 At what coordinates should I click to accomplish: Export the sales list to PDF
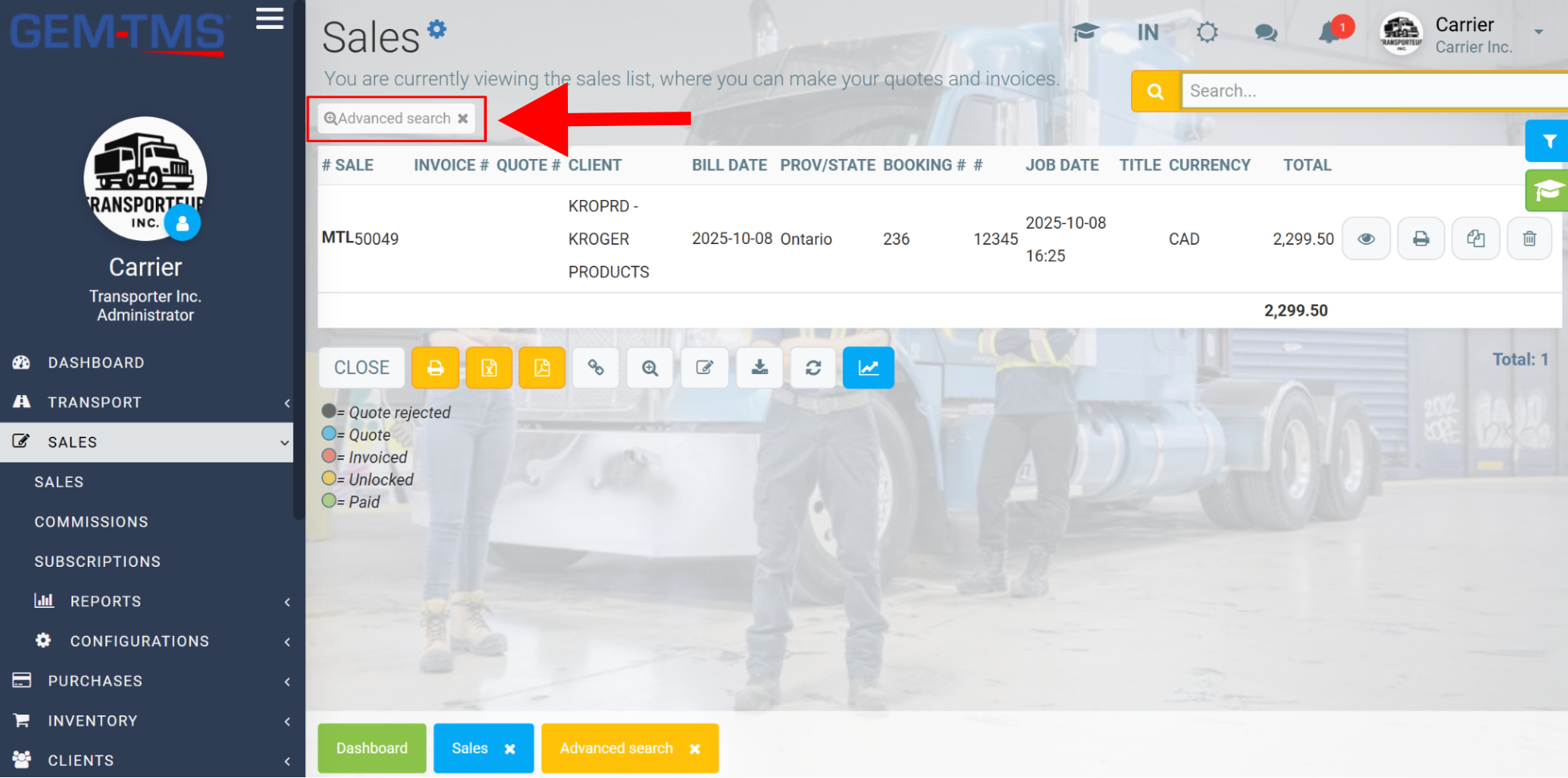[x=542, y=368]
